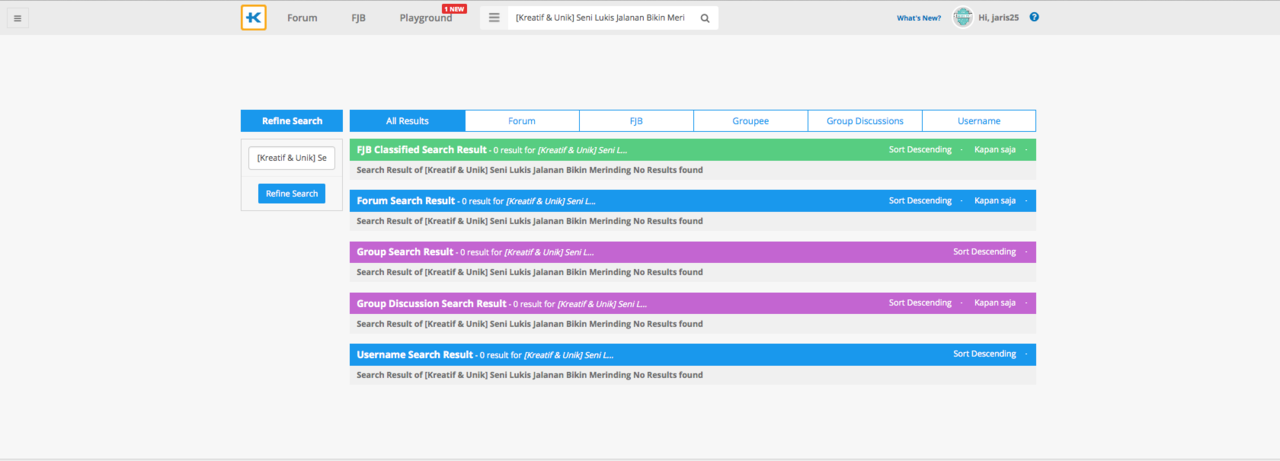1280x461 pixels.
Task: Click the Username Search Result heading
Action: pyautogui.click(x=415, y=354)
